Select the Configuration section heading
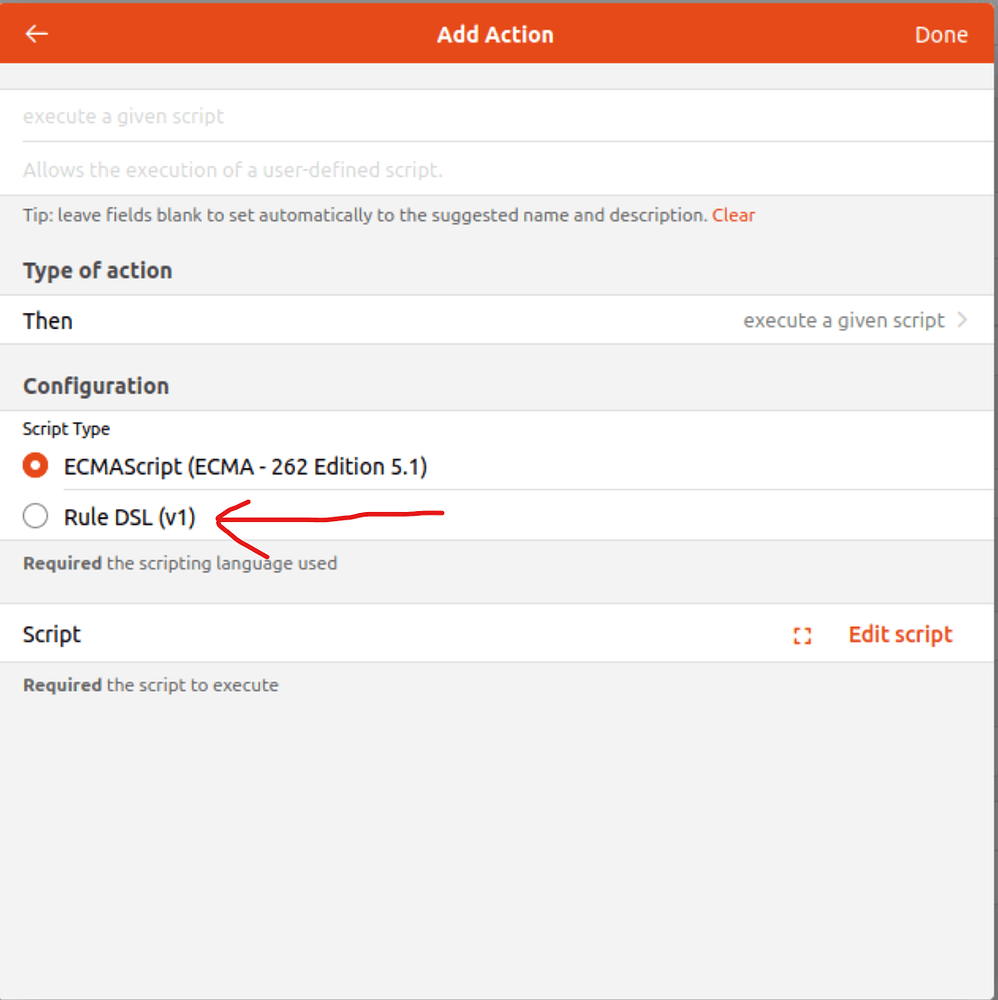 pos(95,386)
